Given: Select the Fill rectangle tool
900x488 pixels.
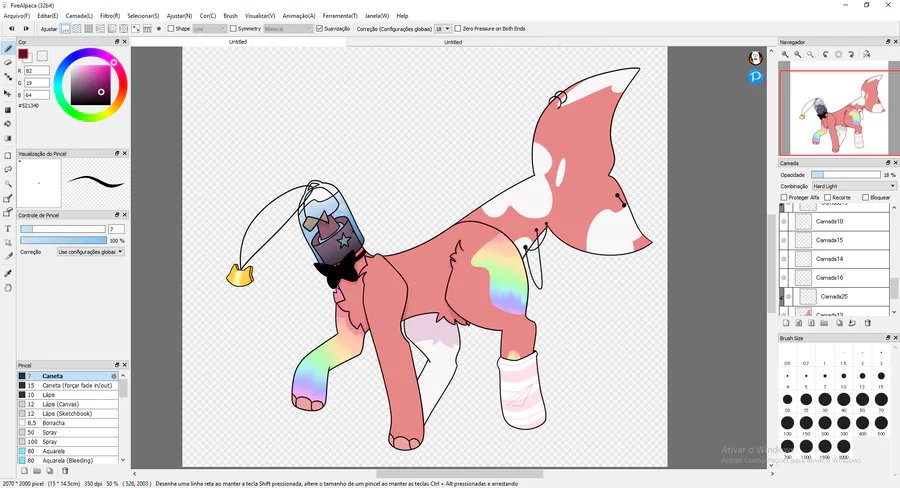Looking at the screenshot, I should pyautogui.click(x=8, y=110).
